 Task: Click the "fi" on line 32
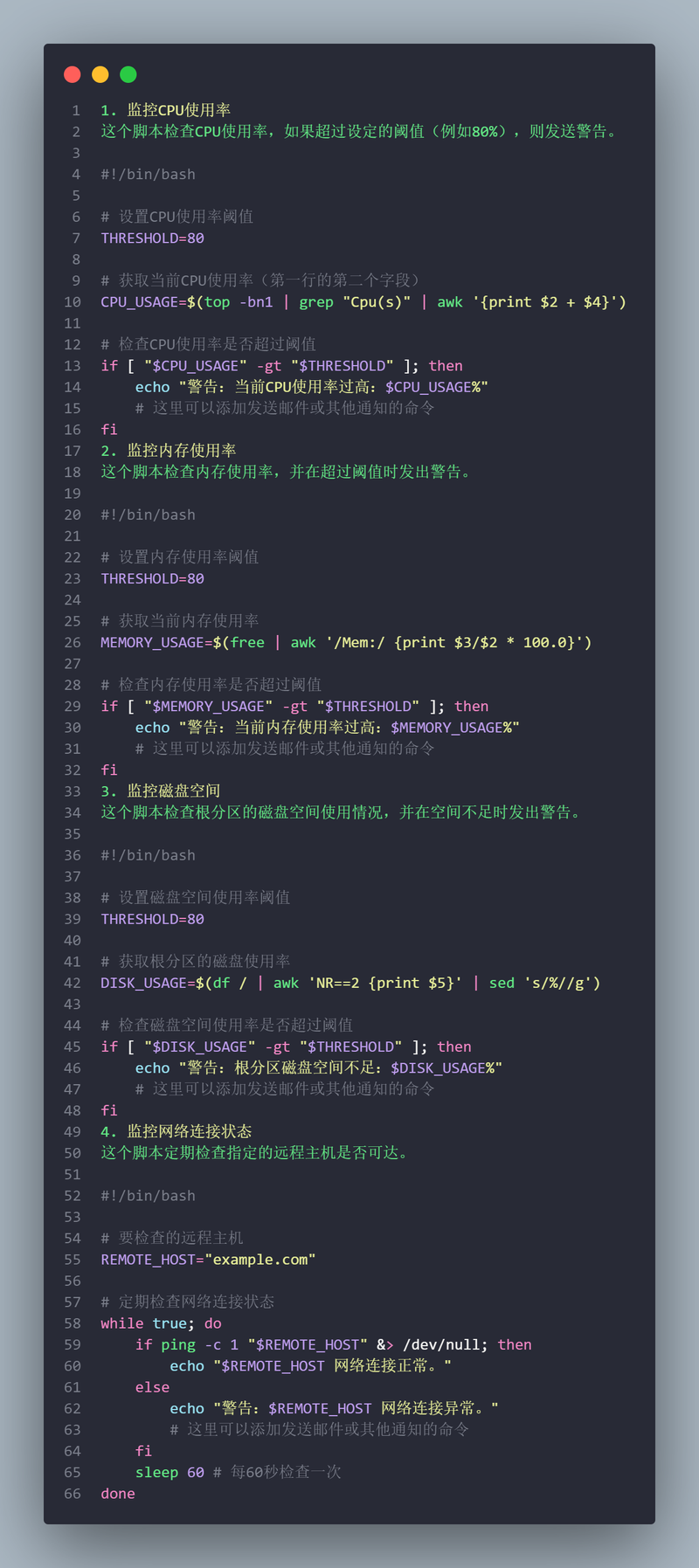point(108,770)
